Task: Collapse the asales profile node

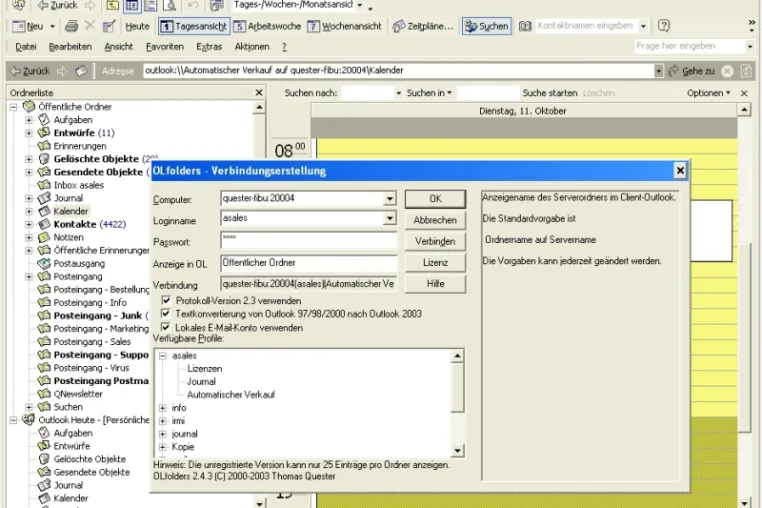Action: click(163, 356)
